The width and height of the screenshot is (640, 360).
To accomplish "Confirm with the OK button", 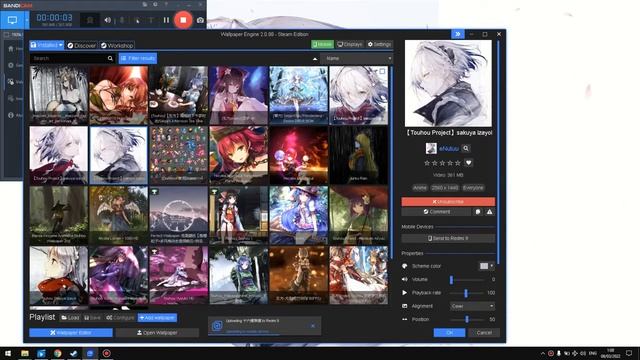I will point(449,333).
